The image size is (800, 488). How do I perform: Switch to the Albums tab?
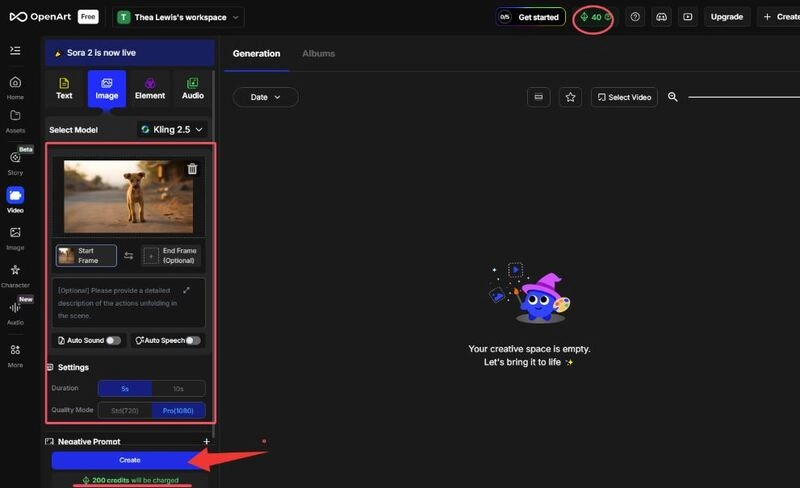click(318, 53)
